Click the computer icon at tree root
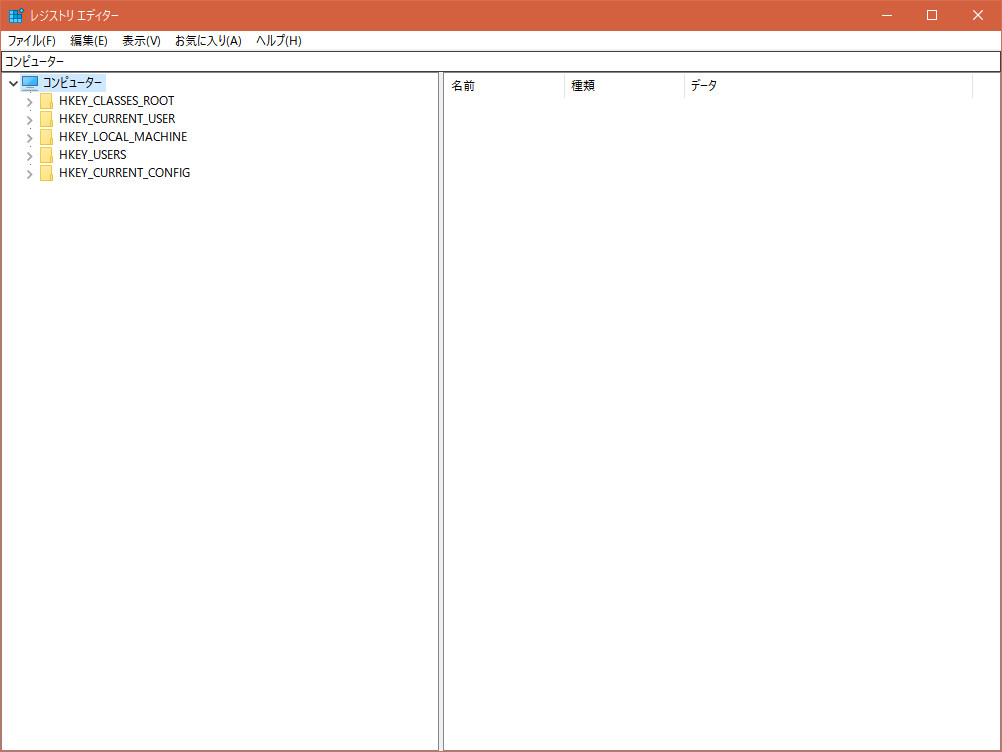The width and height of the screenshot is (1002, 752). click(x=30, y=83)
